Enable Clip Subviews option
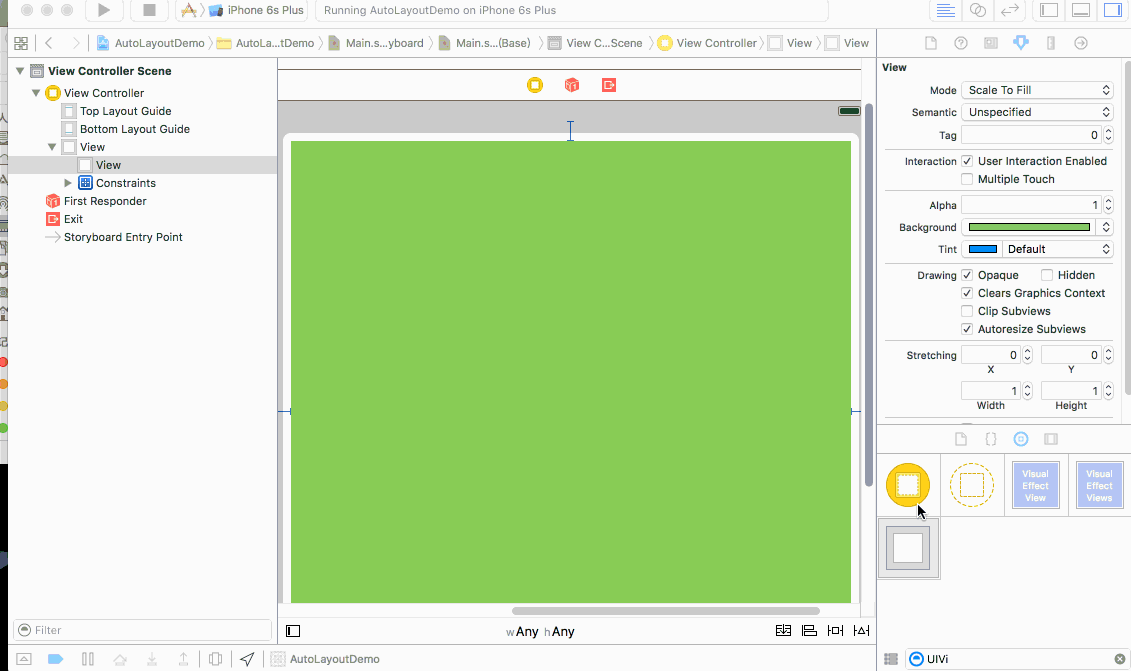Screen dimensions: 1131x671 [x=967, y=311]
